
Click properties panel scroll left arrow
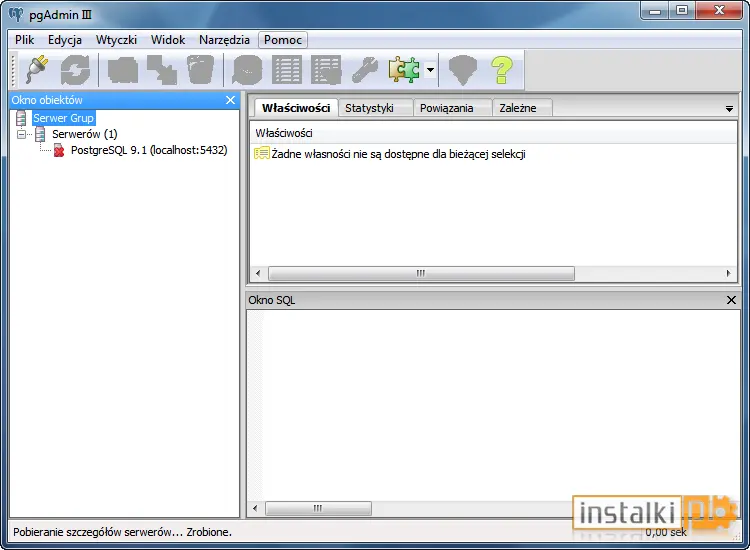(258, 273)
